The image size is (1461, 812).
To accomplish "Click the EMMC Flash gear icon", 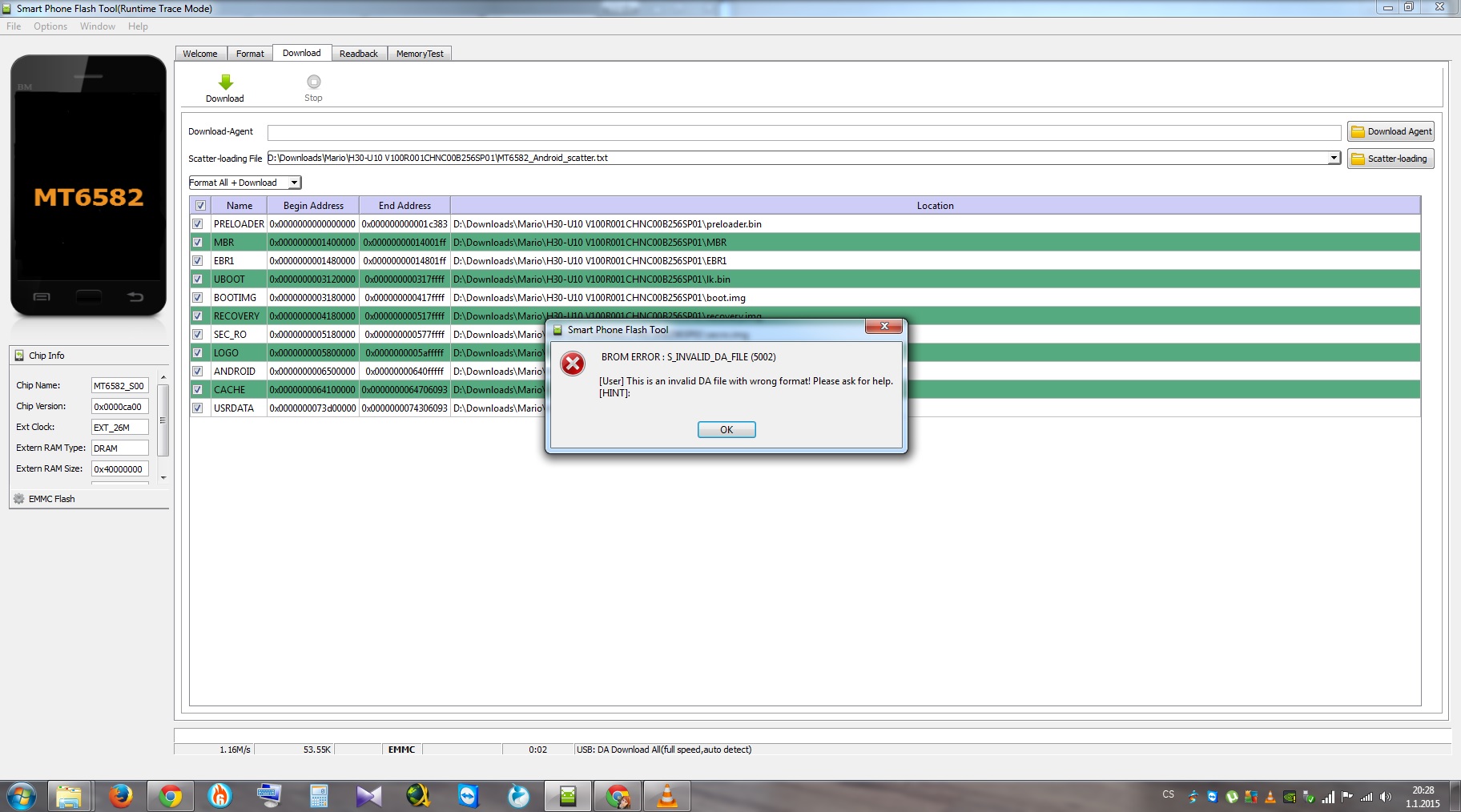I will (x=19, y=499).
